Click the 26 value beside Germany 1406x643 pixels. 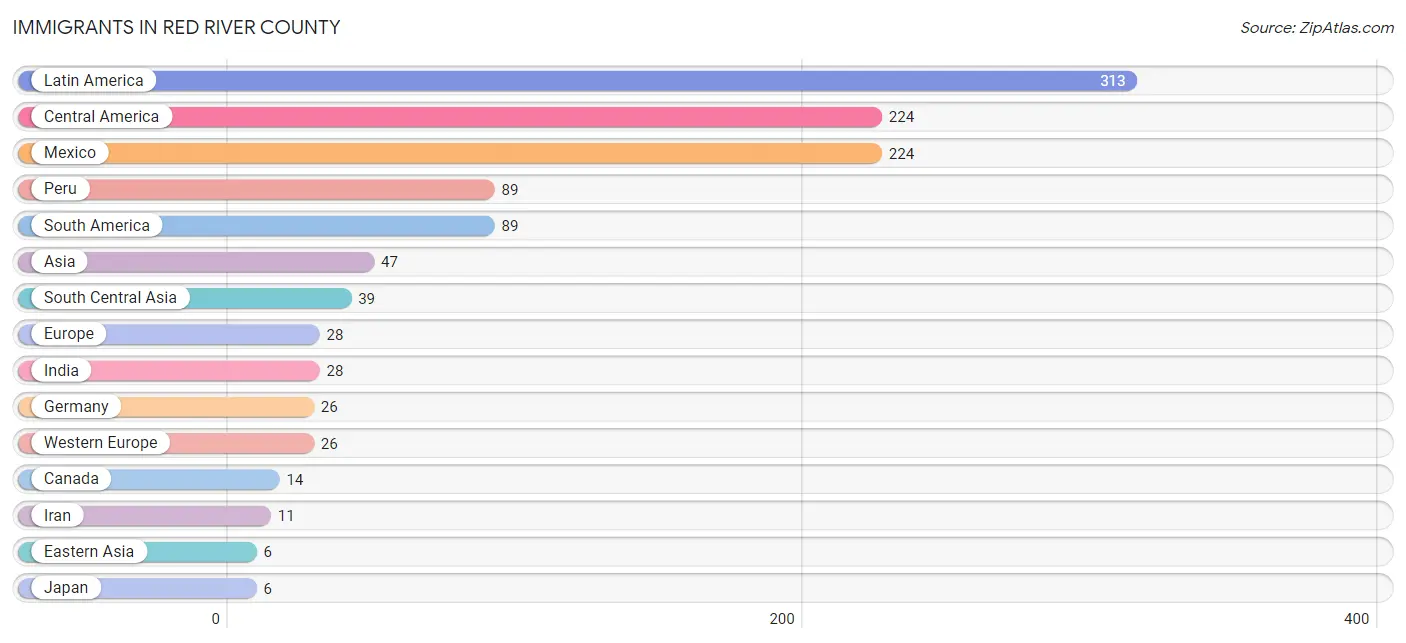329,407
